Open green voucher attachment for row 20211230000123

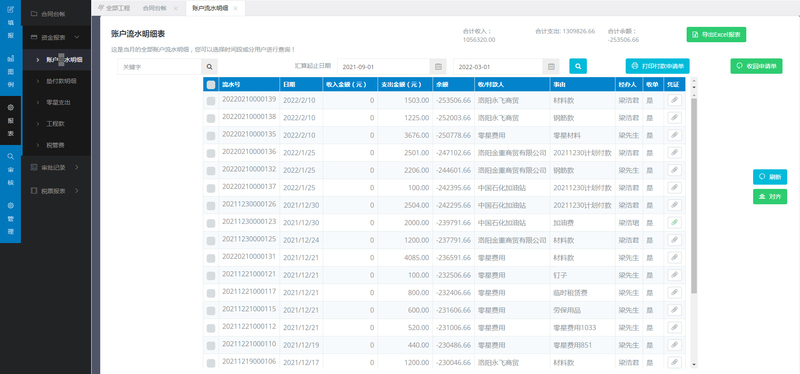[x=674, y=222]
